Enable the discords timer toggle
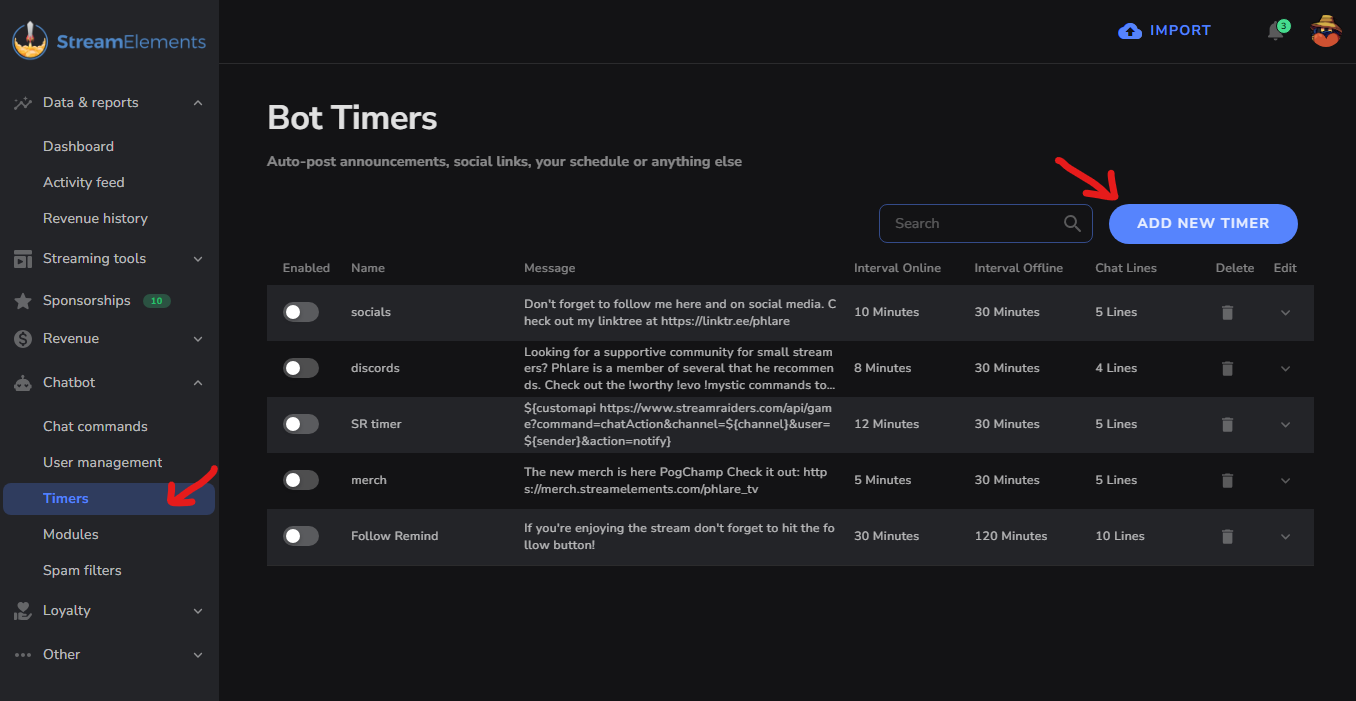This screenshot has height=701, width=1356. coord(301,368)
